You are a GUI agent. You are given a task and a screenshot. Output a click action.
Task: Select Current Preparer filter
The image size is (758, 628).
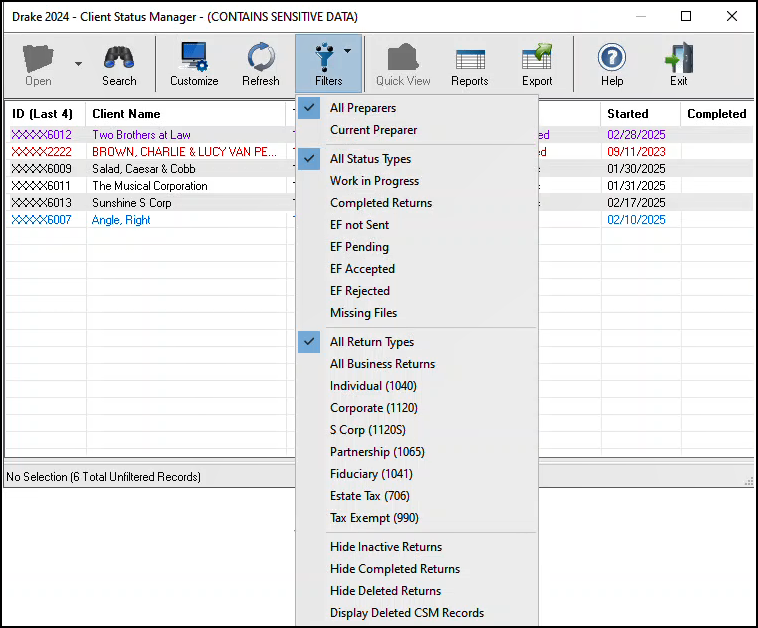[x=417, y=130]
